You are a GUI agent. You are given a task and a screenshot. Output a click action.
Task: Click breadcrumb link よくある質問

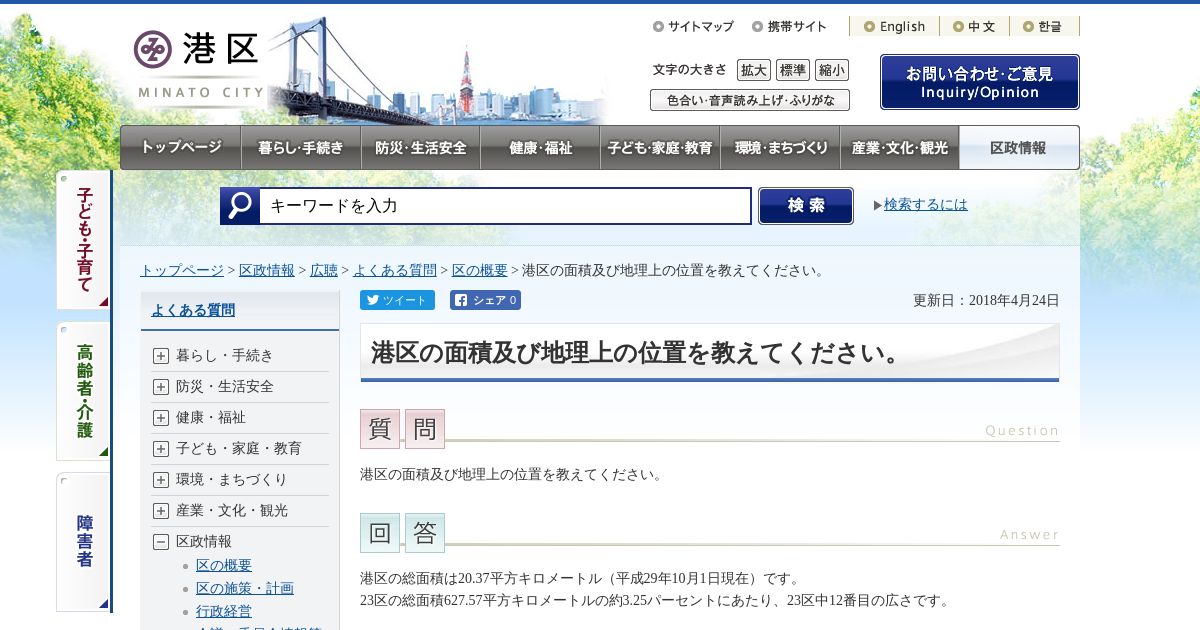(395, 270)
